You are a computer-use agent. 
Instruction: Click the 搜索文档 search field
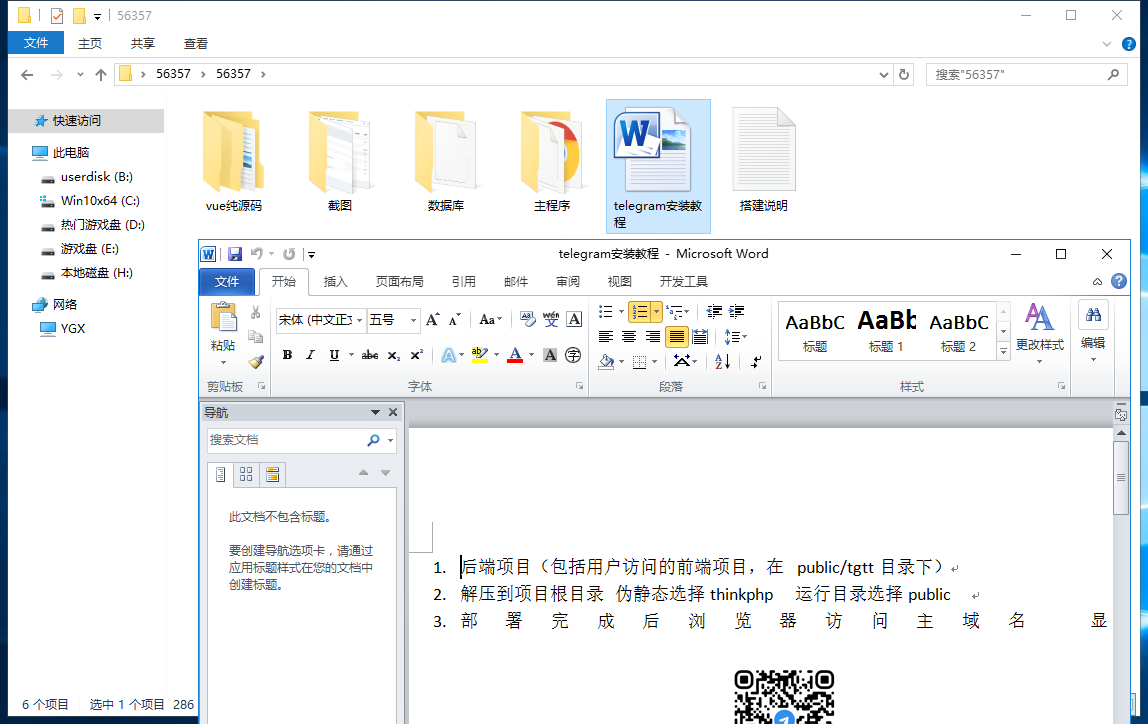[x=280, y=439]
